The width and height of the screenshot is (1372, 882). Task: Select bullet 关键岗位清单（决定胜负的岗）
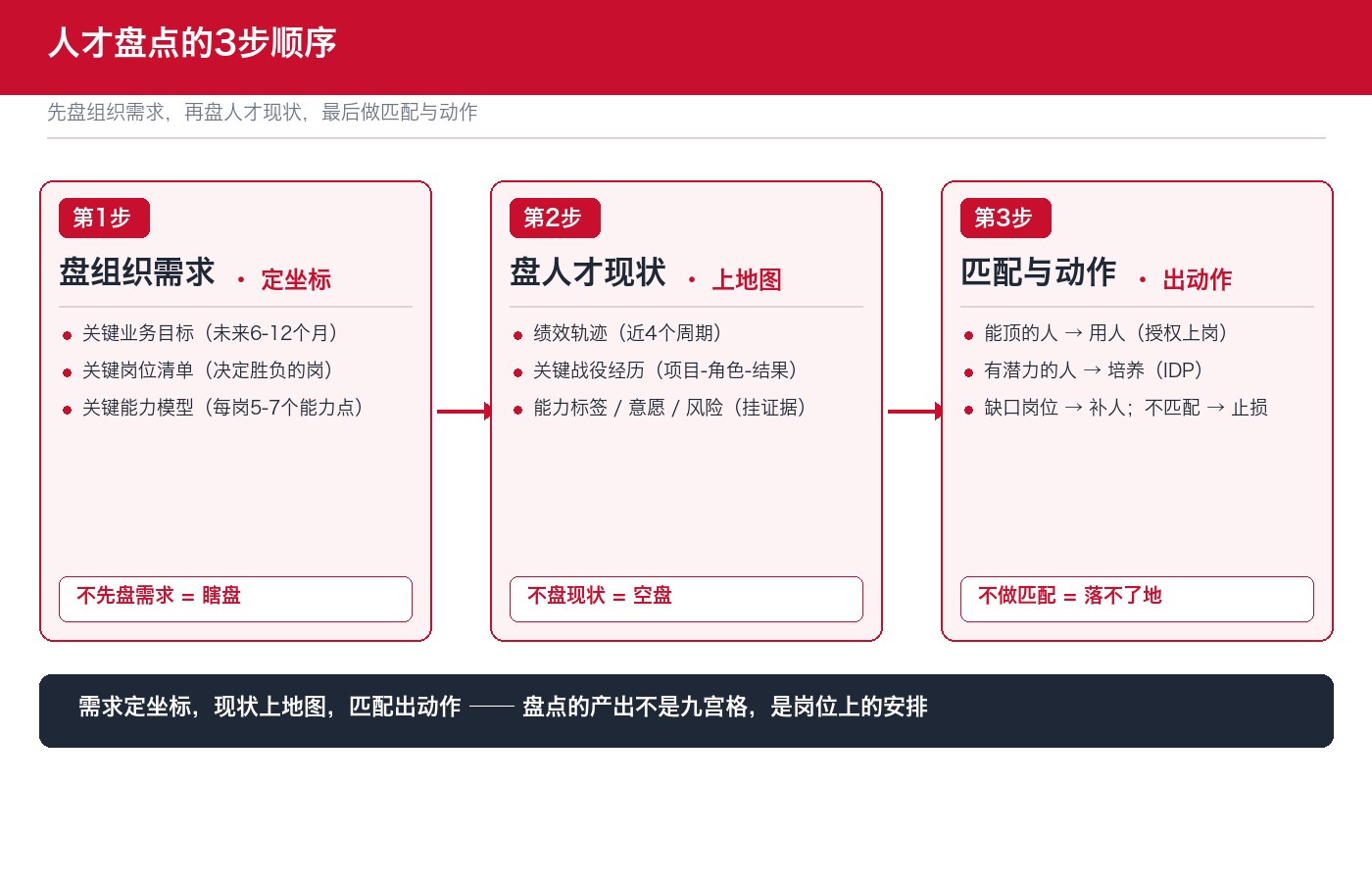click(x=197, y=370)
